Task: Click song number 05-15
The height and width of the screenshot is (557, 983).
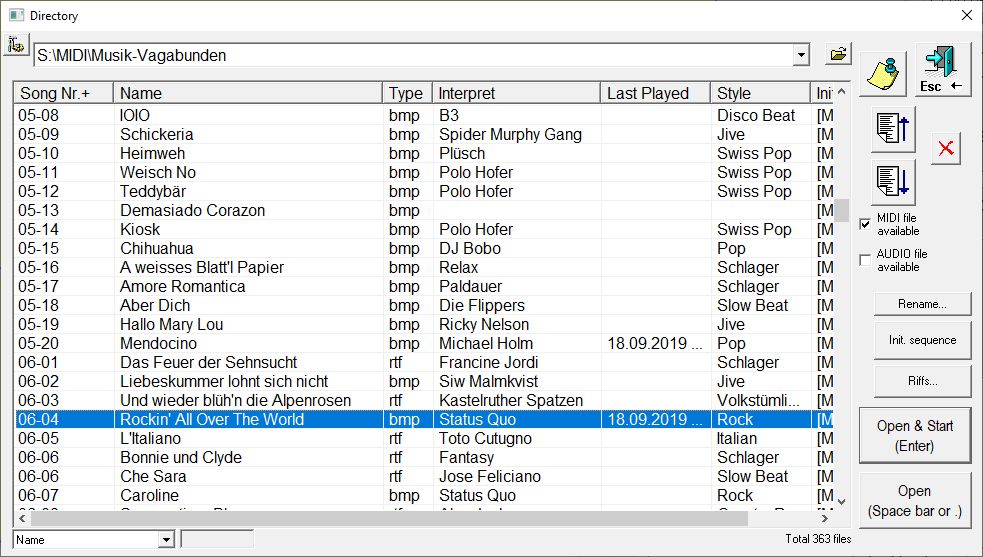Action: (x=38, y=248)
